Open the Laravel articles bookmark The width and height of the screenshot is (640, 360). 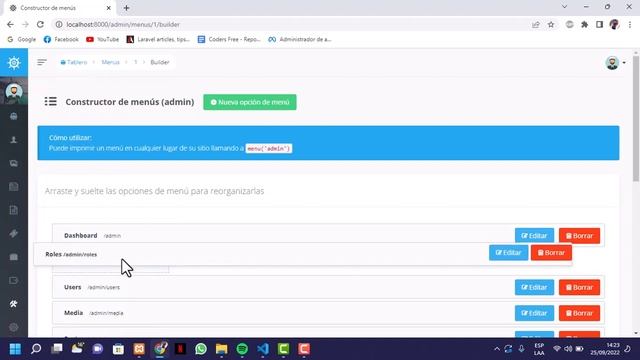(158, 39)
